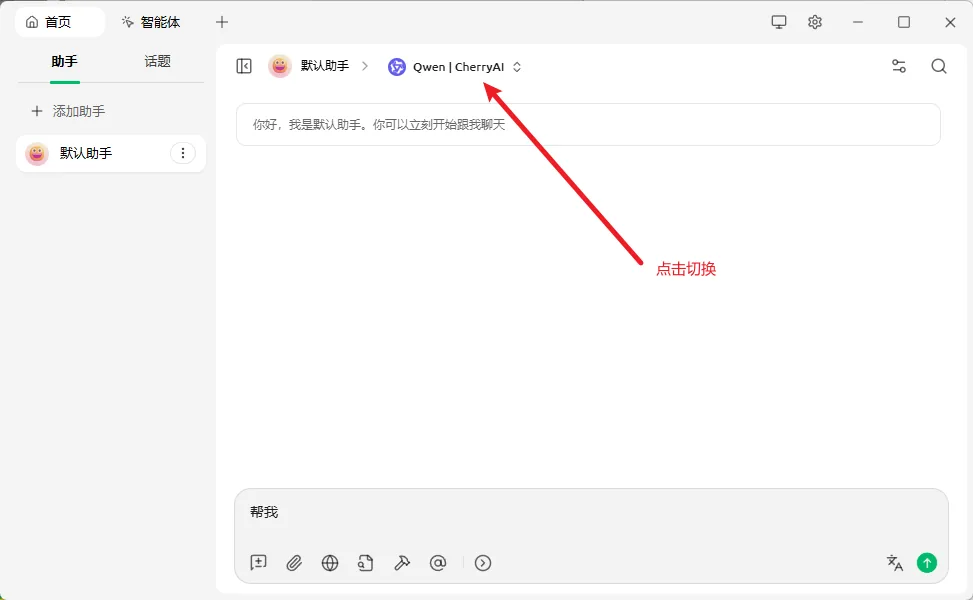The height and width of the screenshot is (600, 973).
Task: Click knowledge base file search icon
Action: pos(365,563)
